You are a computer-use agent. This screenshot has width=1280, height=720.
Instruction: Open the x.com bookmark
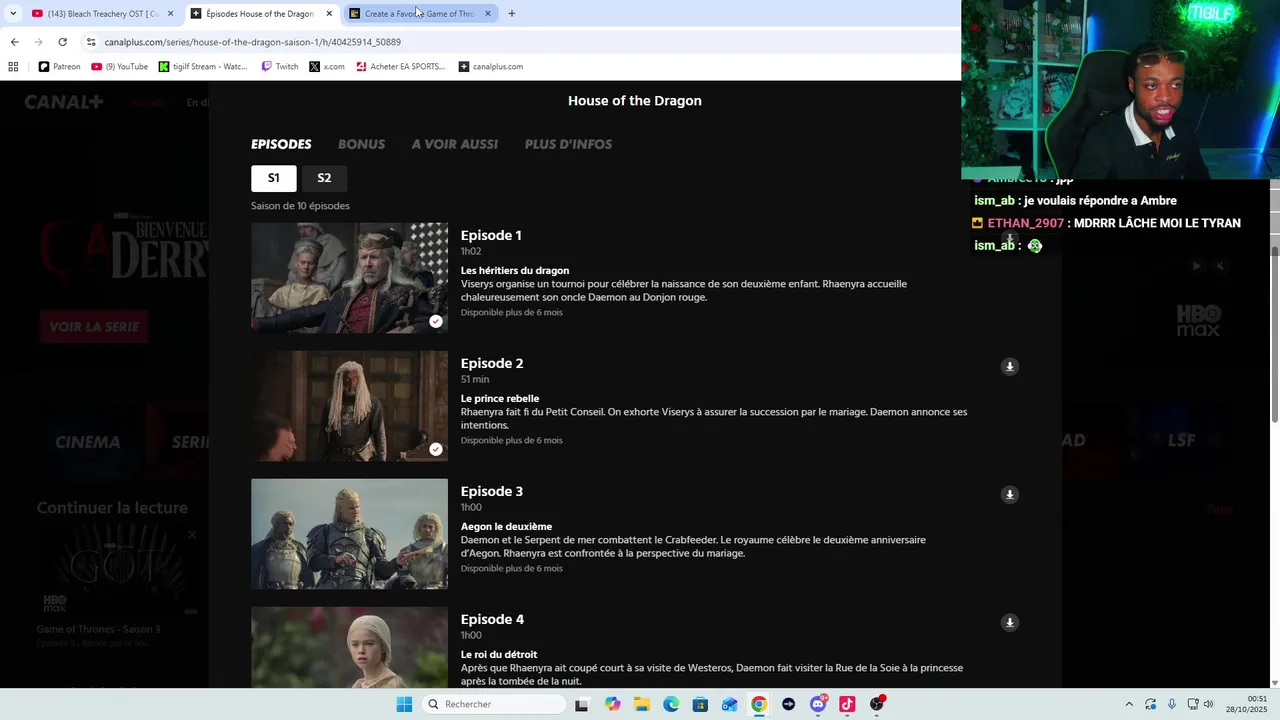click(327, 67)
